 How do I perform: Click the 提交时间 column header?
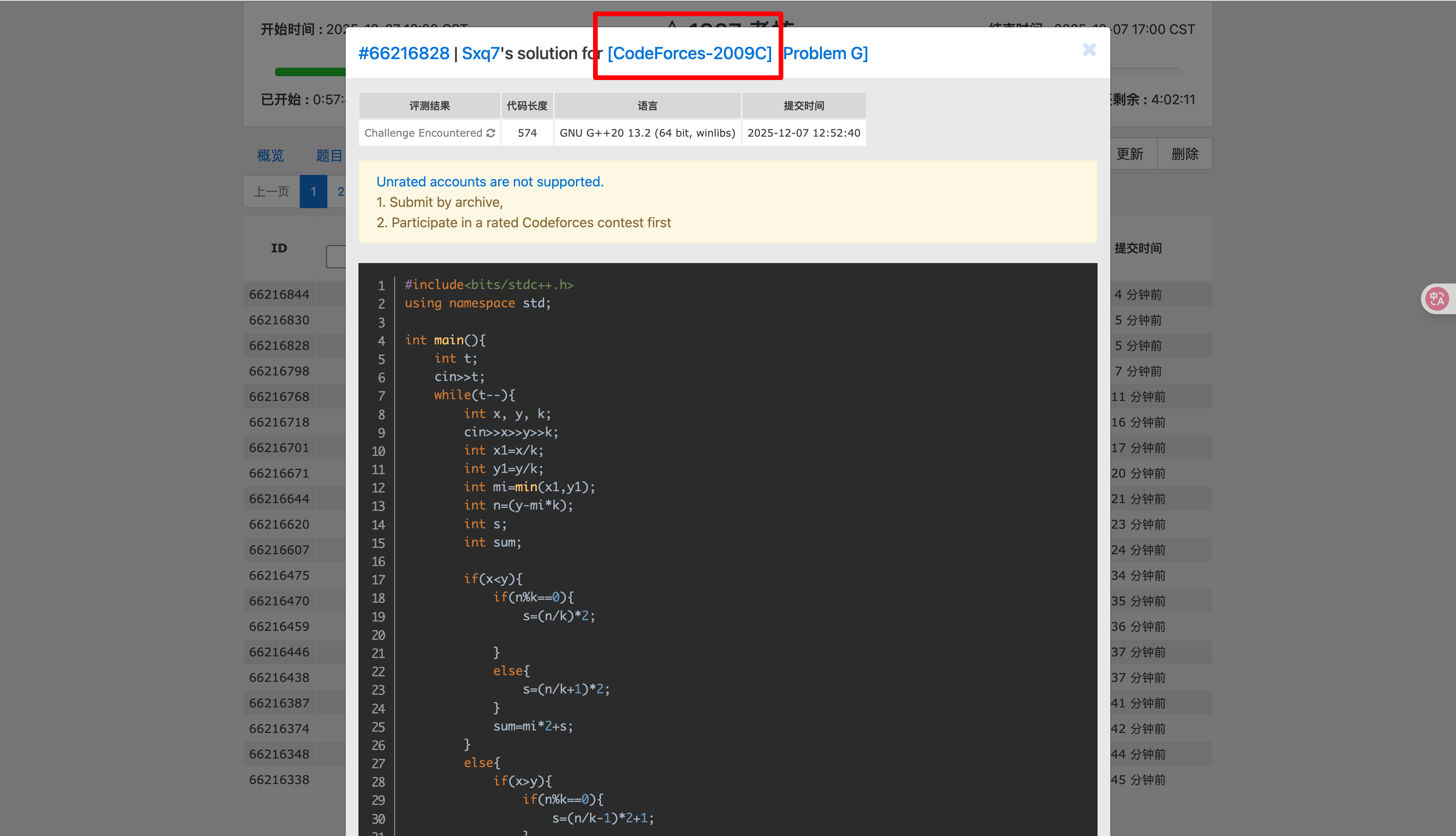[1138, 248]
